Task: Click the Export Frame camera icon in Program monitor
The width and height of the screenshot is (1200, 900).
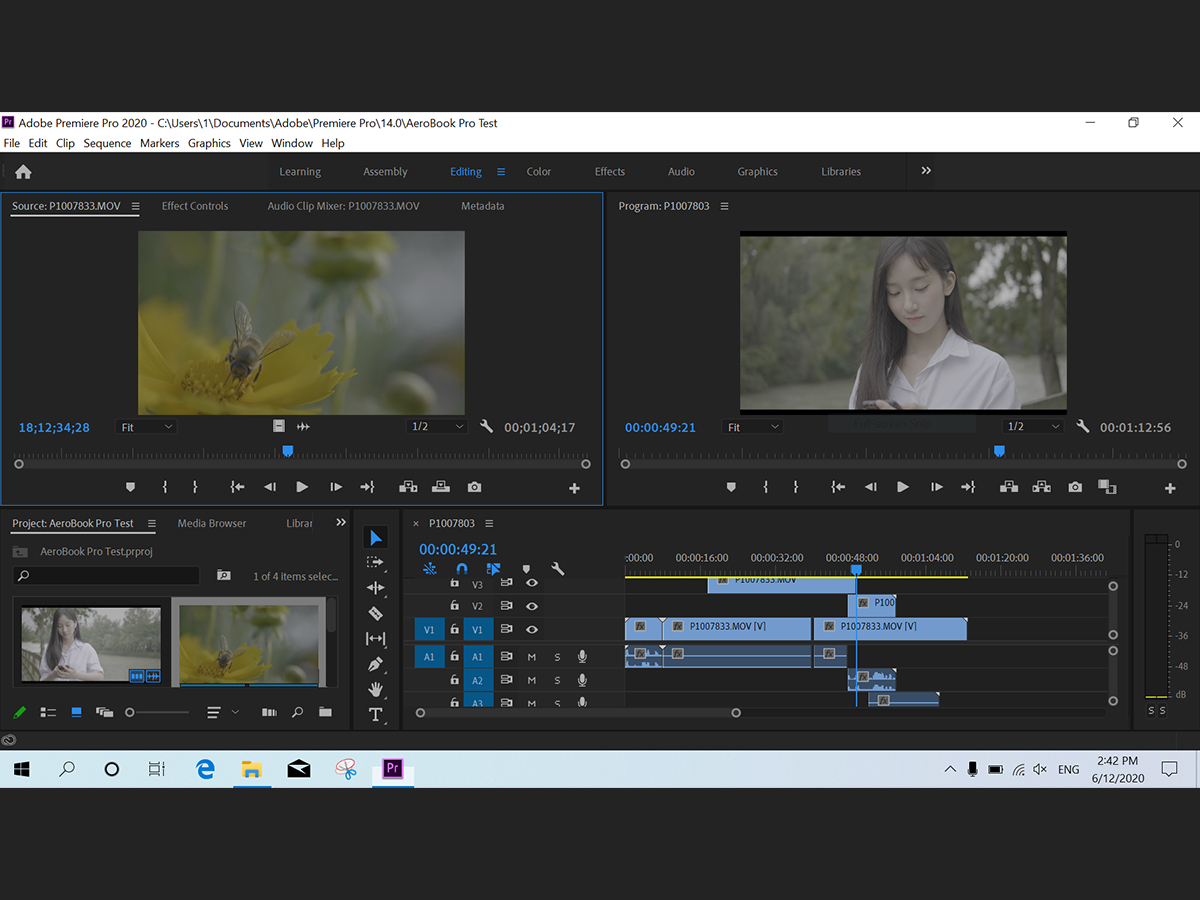Action: click(x=1075, y=487)
